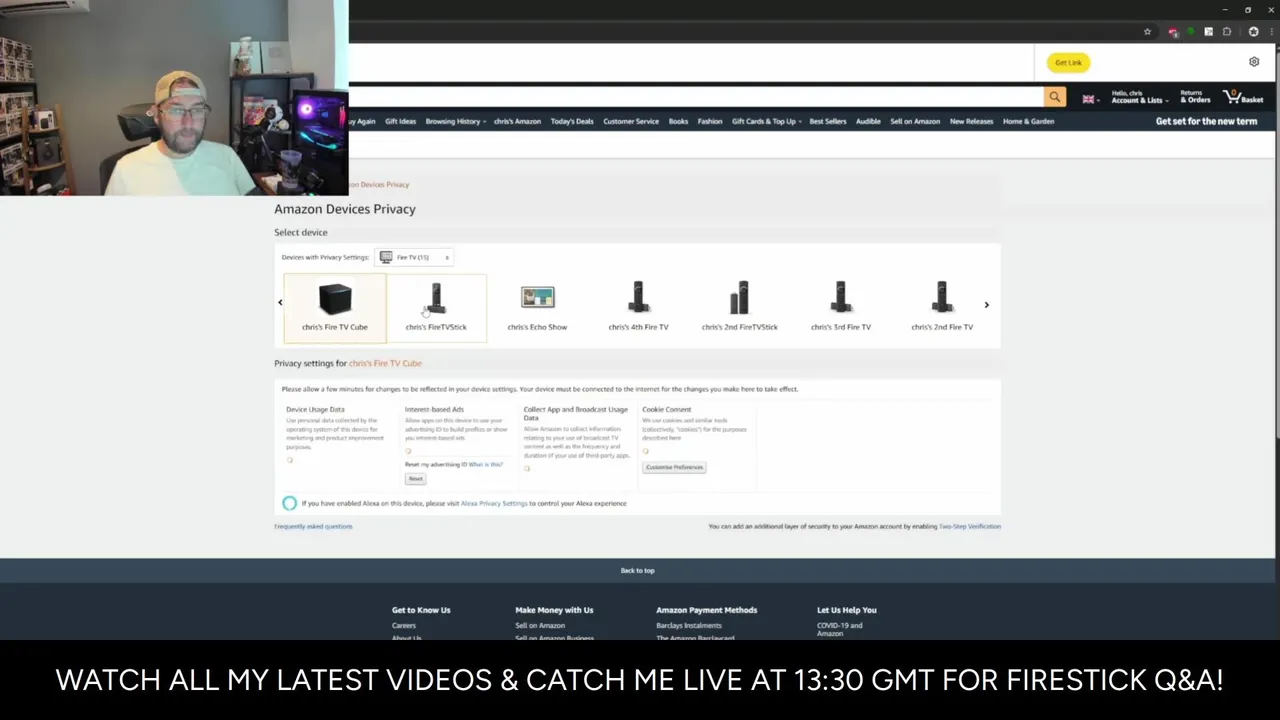Open the Amazon basket cart icon
The image size is (1280, 720).
[1243, 97]
